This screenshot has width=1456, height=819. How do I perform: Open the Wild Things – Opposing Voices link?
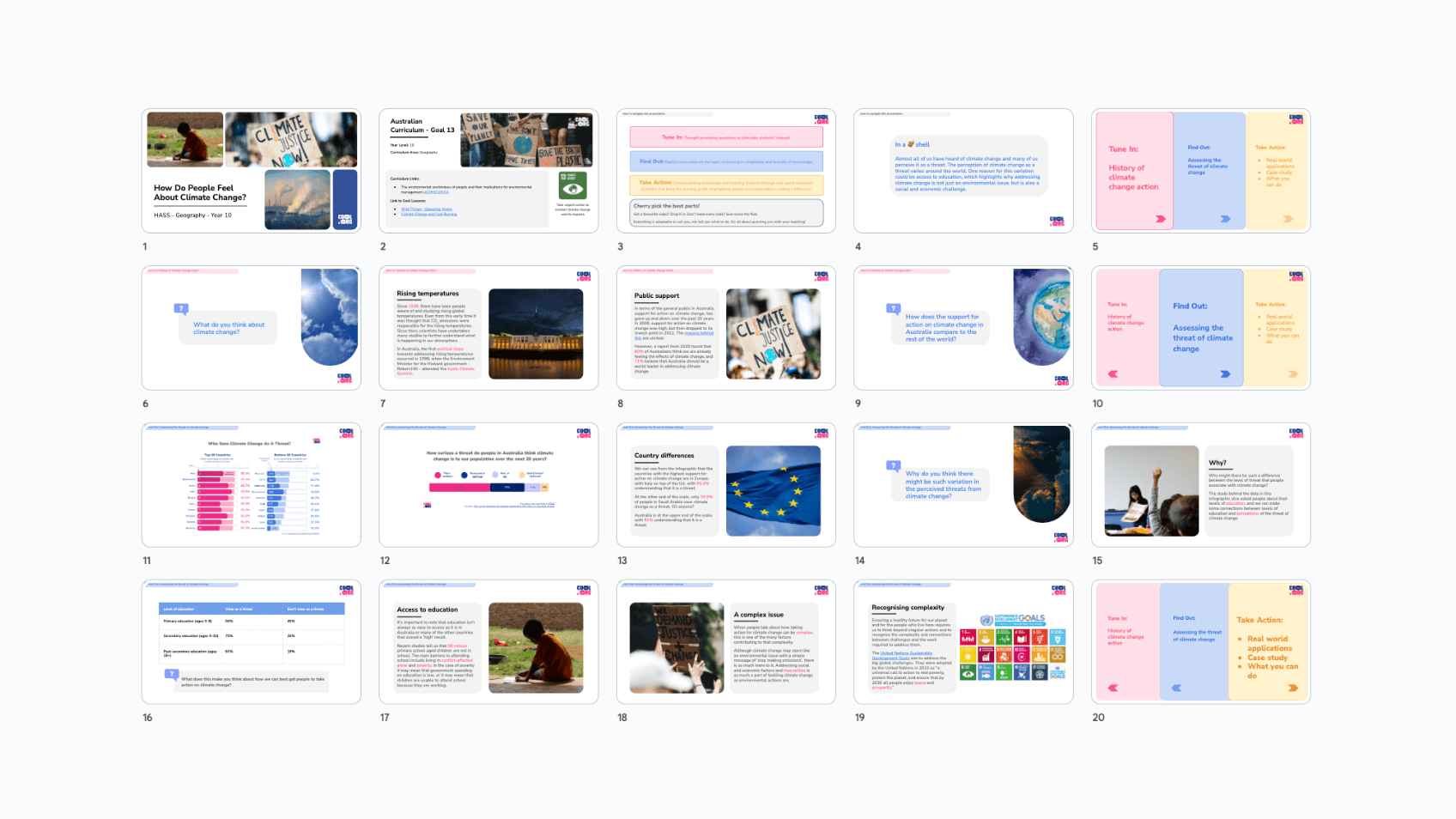(x=427, y=209)
